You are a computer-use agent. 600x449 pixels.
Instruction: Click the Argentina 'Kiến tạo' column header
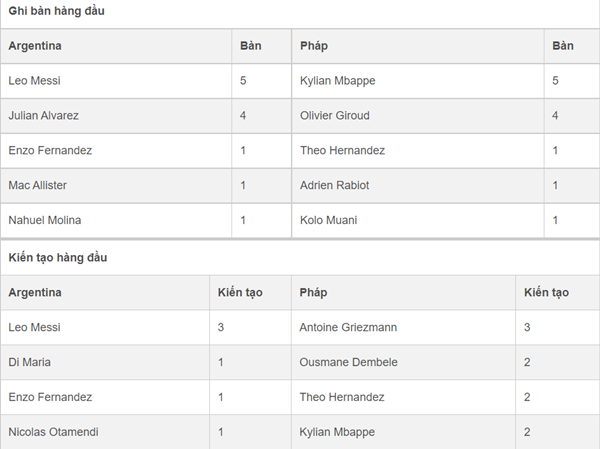240,292
